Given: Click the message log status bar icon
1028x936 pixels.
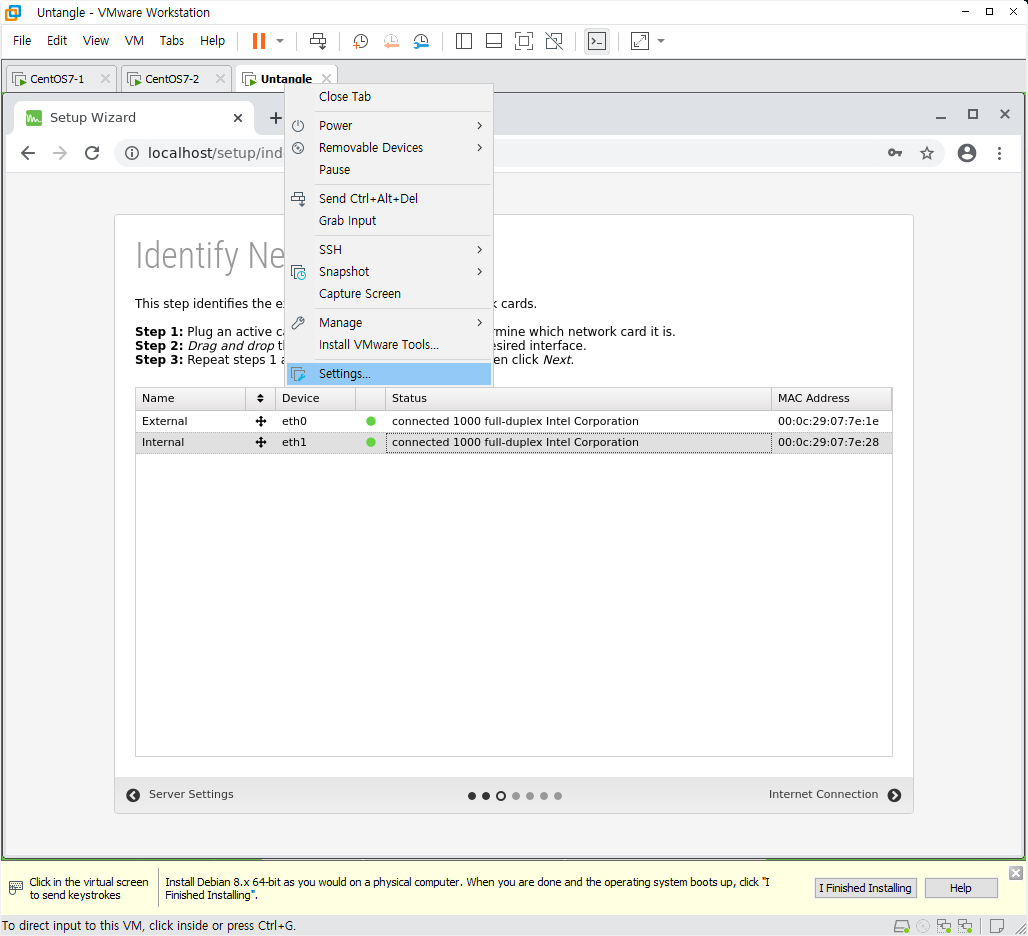Looking at the screenshot, I should click(x=997, y=926).
